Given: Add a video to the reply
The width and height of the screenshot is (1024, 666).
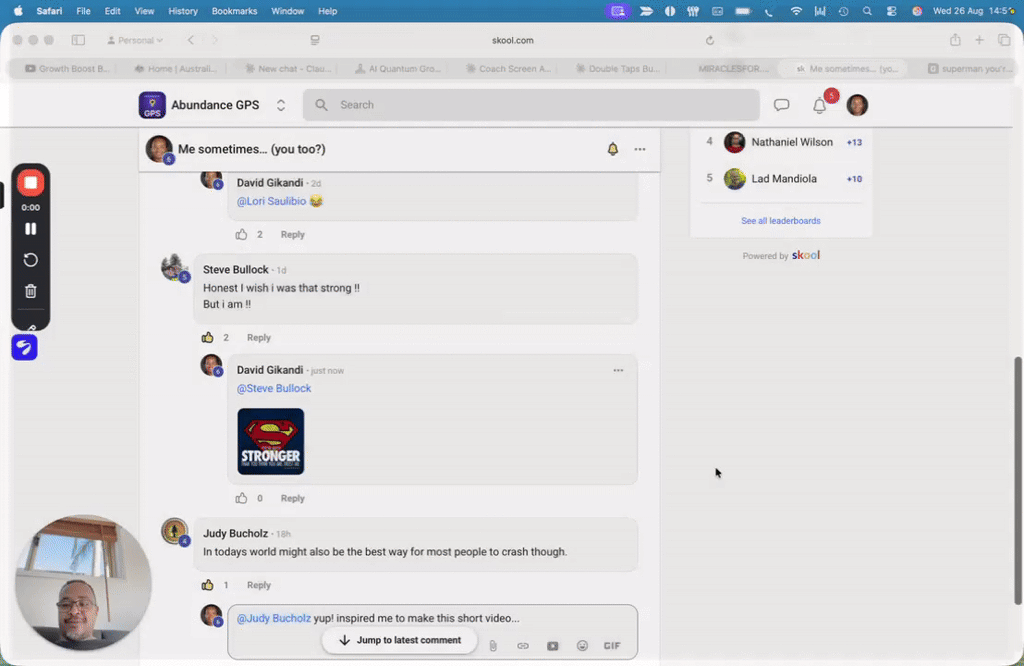Looking at the screenshot, I should 552,646.
